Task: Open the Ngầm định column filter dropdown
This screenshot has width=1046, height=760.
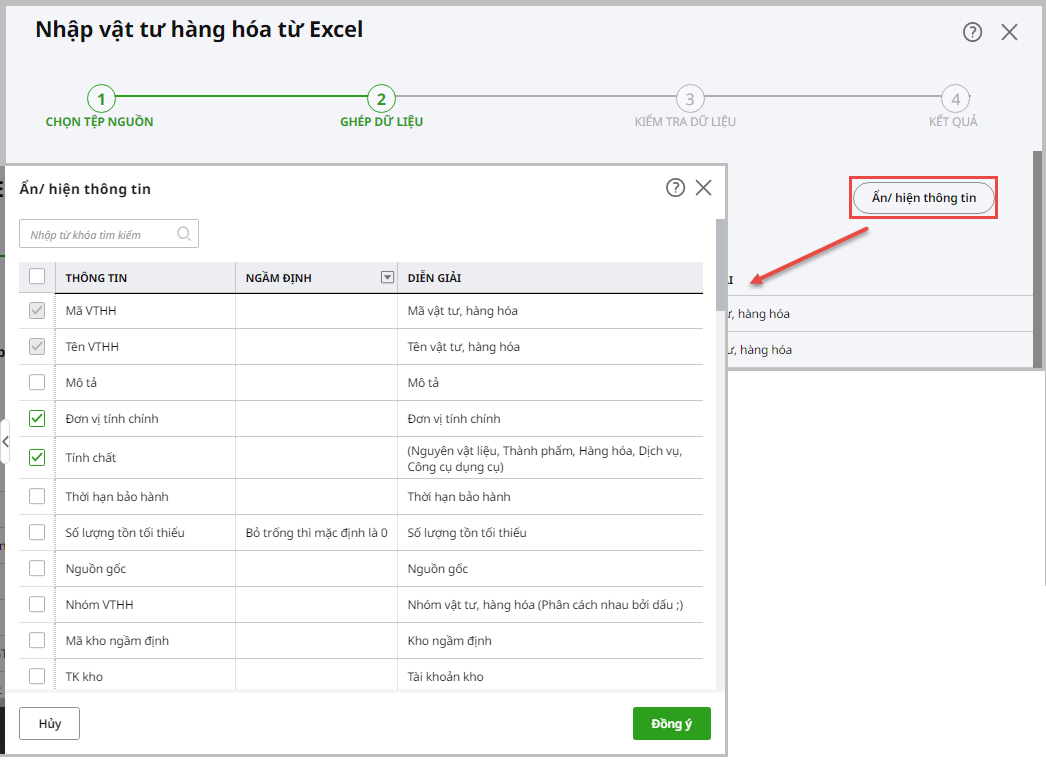Action: click(x=388, y=277)
